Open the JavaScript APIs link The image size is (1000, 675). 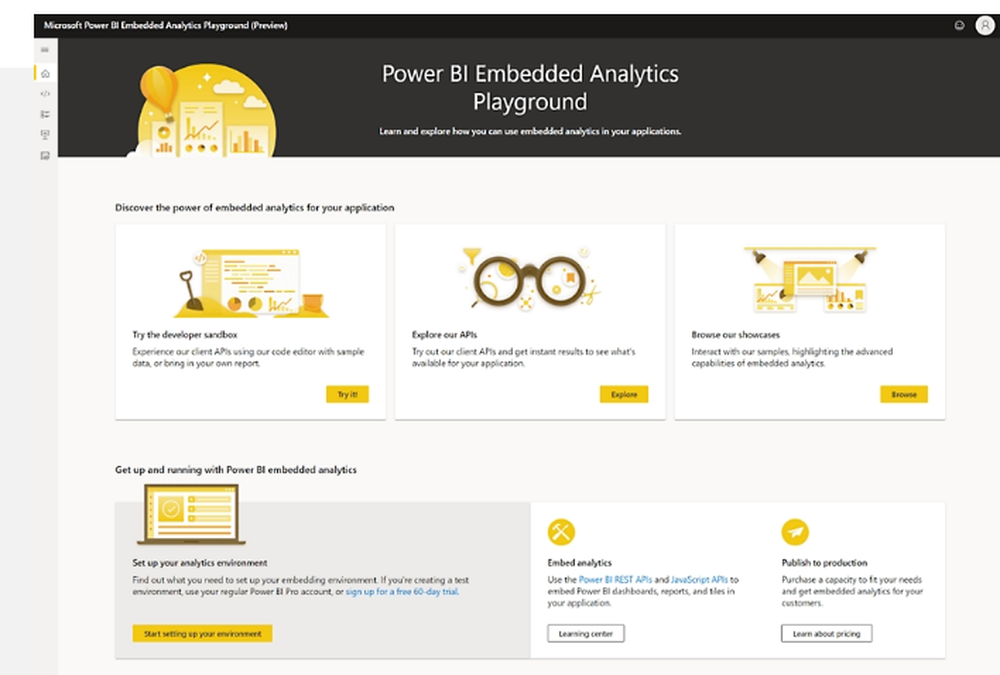(699, 579)
